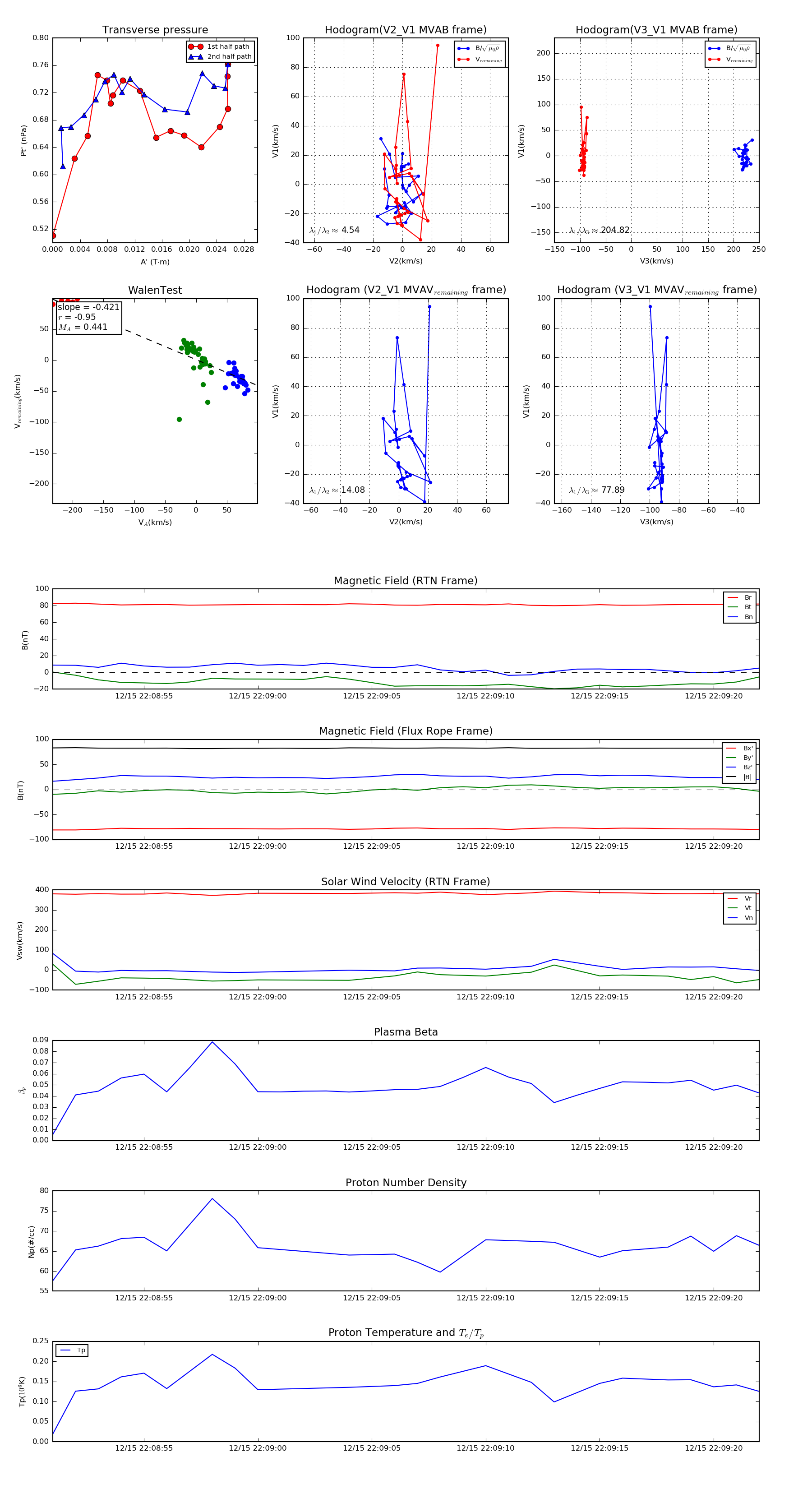
Task: Select the 'Bt' legend entry
Action: pyautogui.click(x=740, y=607)
